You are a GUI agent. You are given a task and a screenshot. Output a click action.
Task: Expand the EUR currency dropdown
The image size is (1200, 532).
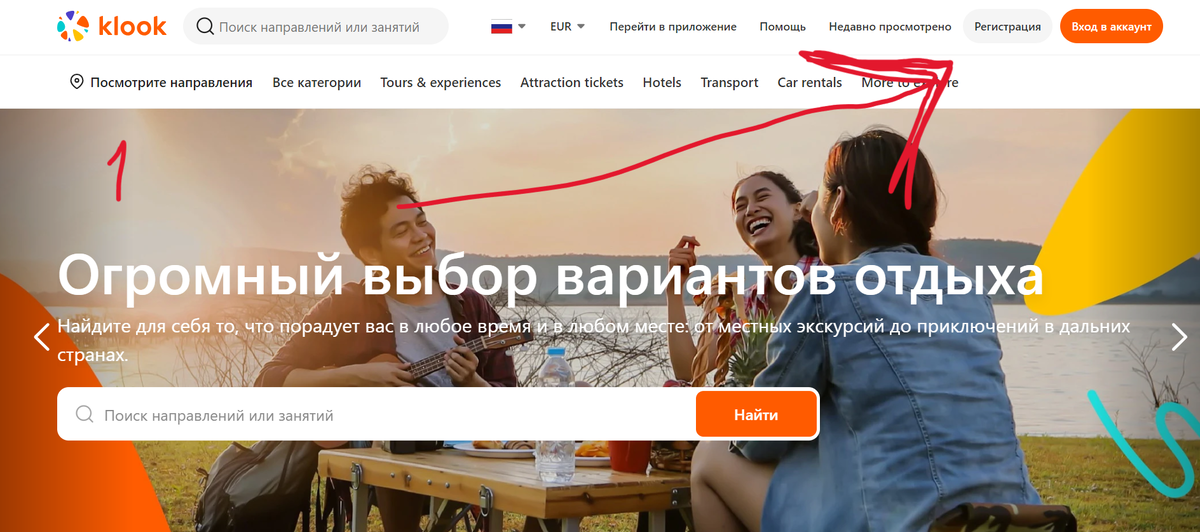click(568, 27)
